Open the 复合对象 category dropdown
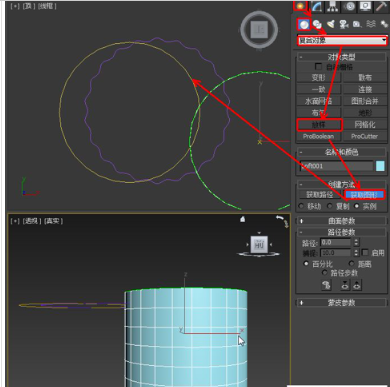The width and height of the screenshot is (390, 387). (x=342, y=41)
